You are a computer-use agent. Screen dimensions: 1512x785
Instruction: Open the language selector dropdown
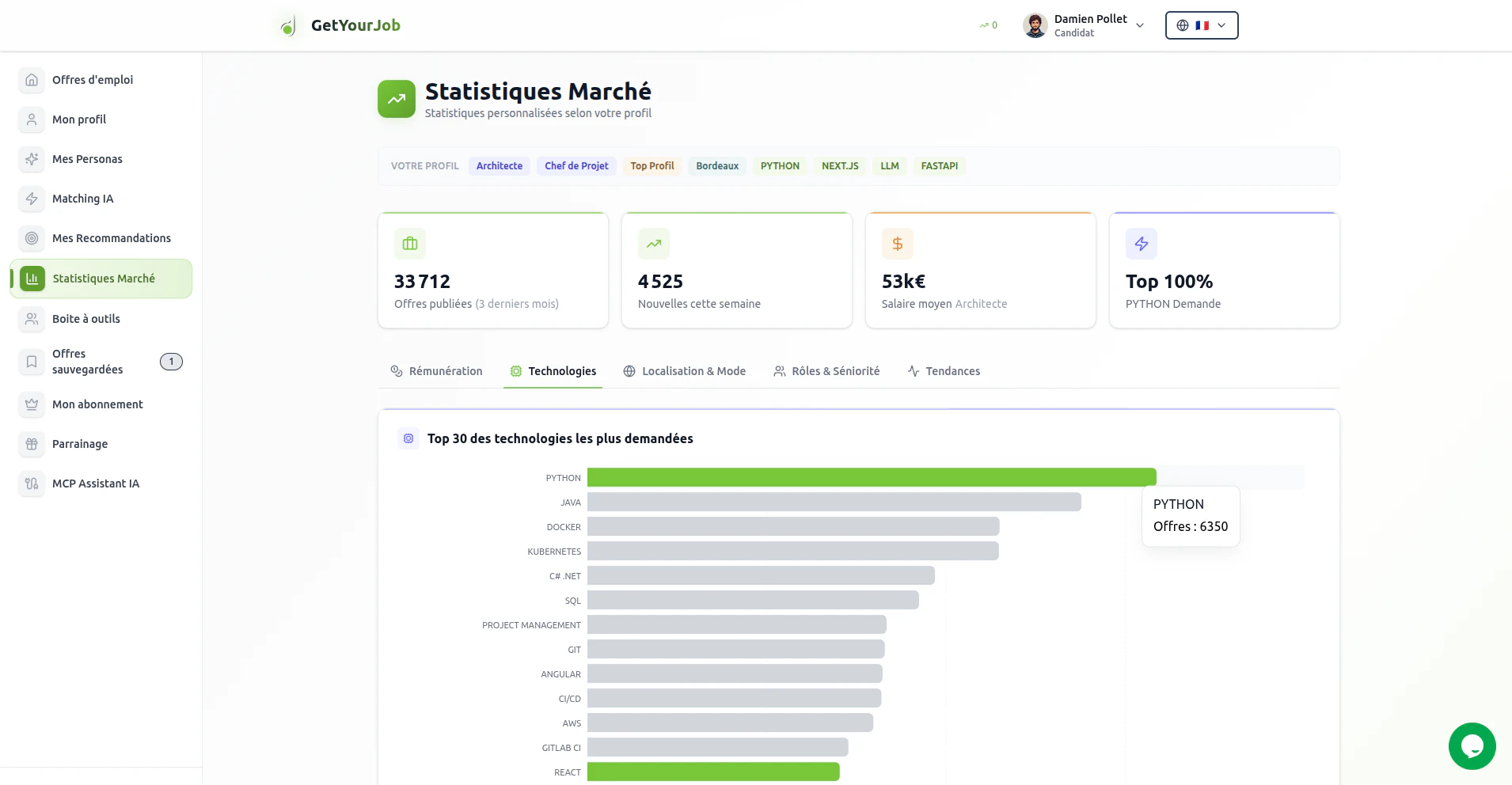click(x=1201, y=25)
